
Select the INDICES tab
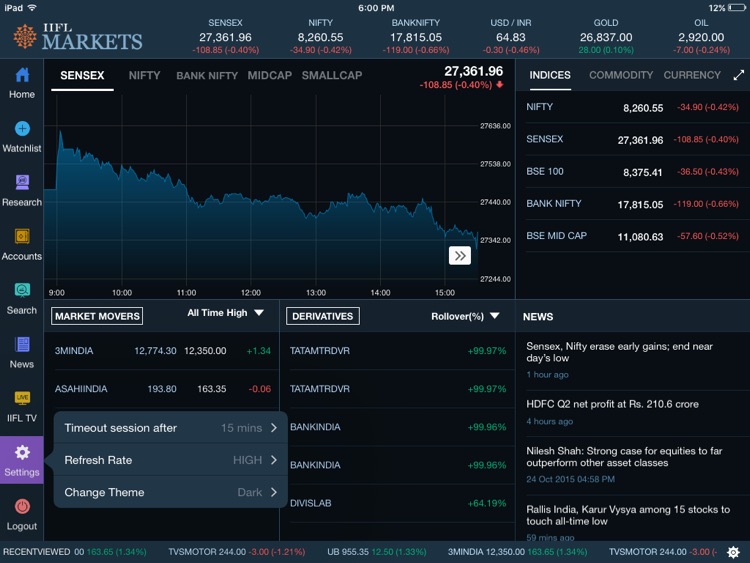click(550, 75)
